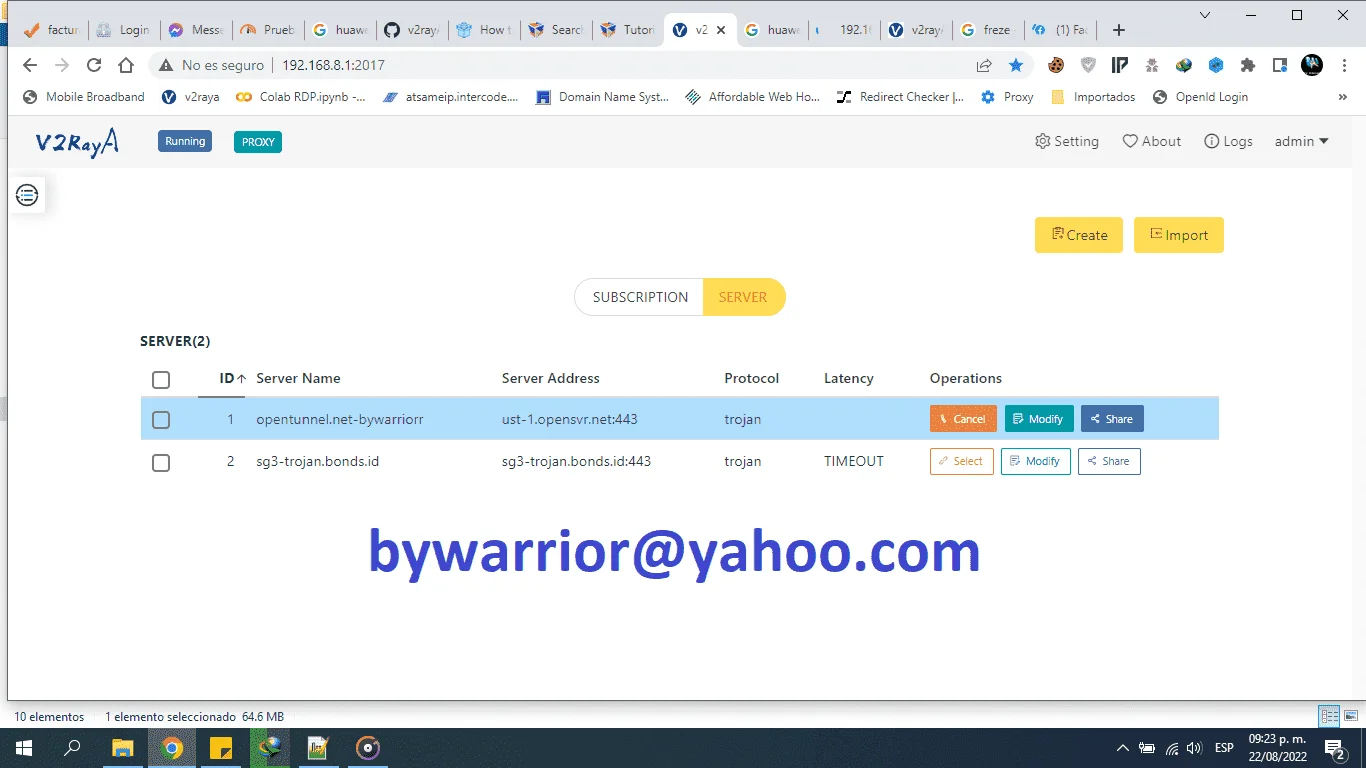Switch to the Login browser tab

(x=124, y=30)
